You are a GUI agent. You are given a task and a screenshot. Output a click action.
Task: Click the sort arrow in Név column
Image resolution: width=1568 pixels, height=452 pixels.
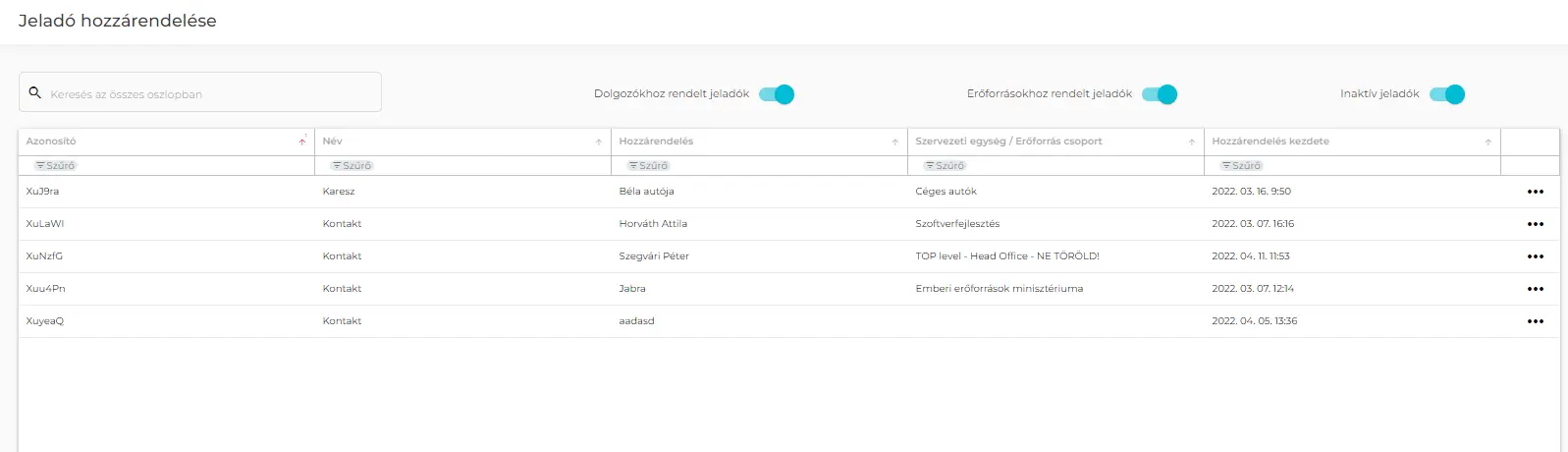[x=599, y=141]
